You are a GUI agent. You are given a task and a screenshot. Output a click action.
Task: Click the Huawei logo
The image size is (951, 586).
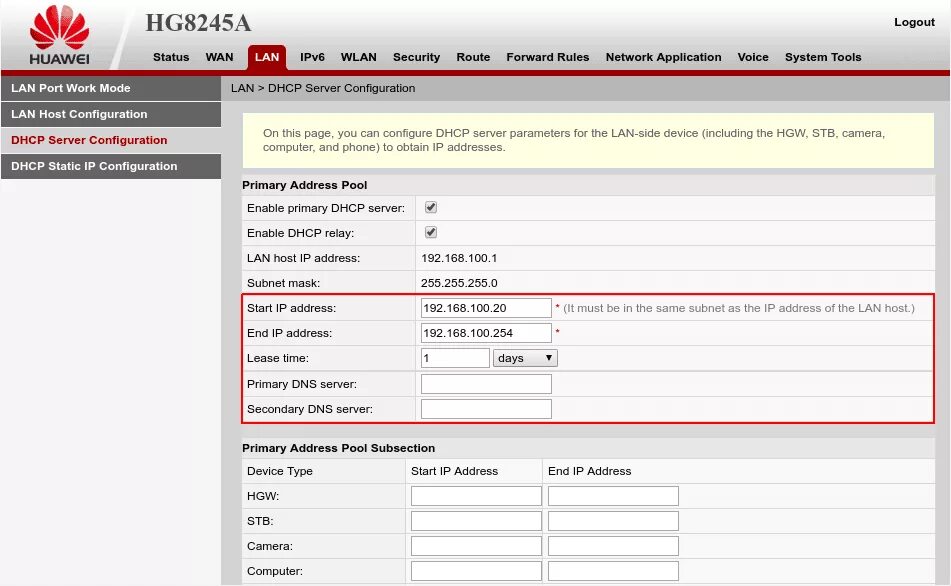59,35
